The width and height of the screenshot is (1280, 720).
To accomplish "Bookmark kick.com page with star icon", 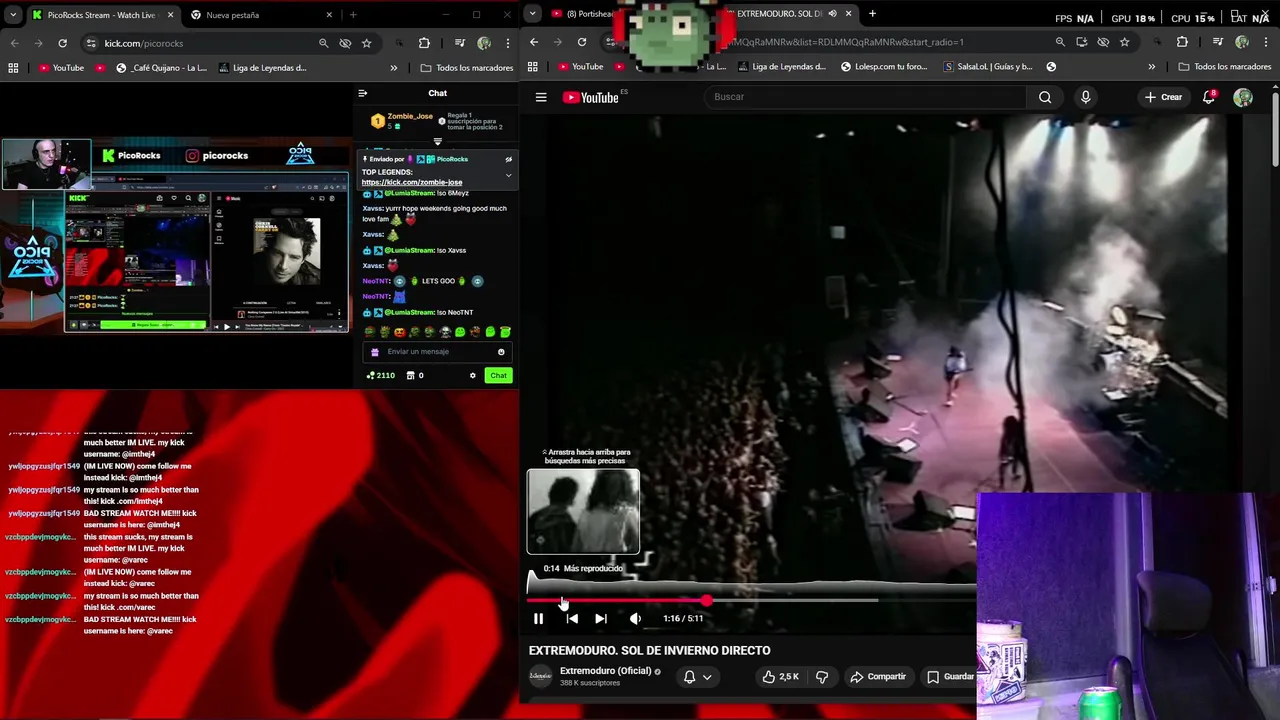I will pyautogui.click(x=366, y=43).
